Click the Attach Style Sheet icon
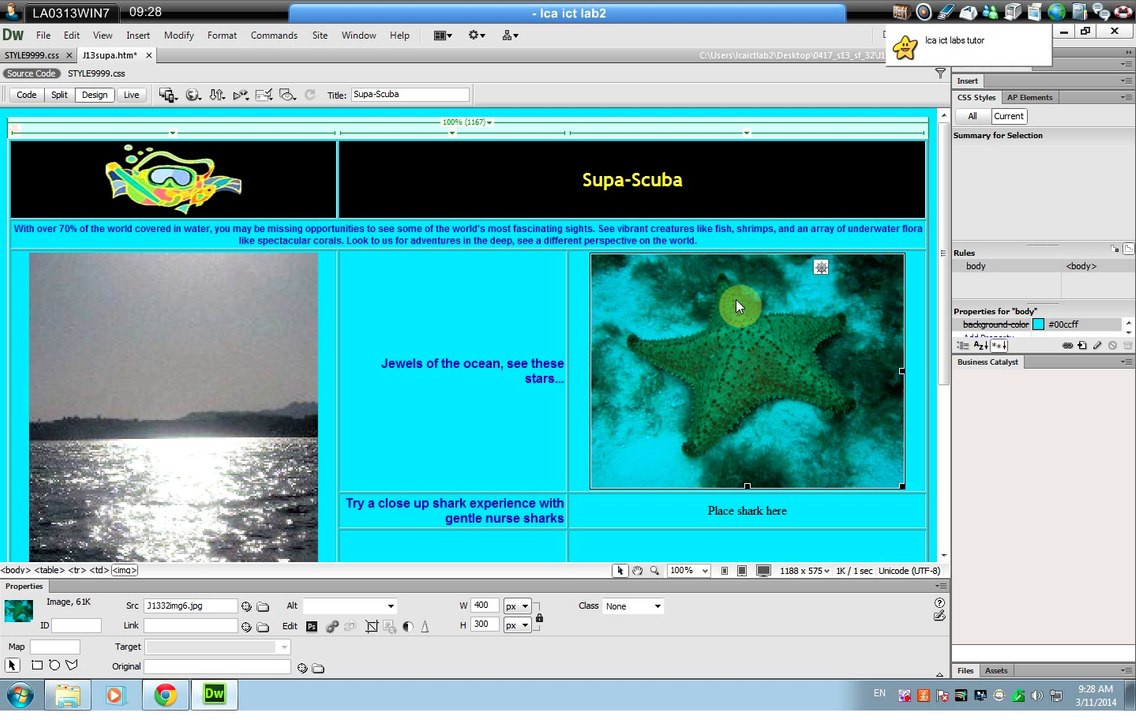1136x720 pixels. pos(1068,345)
